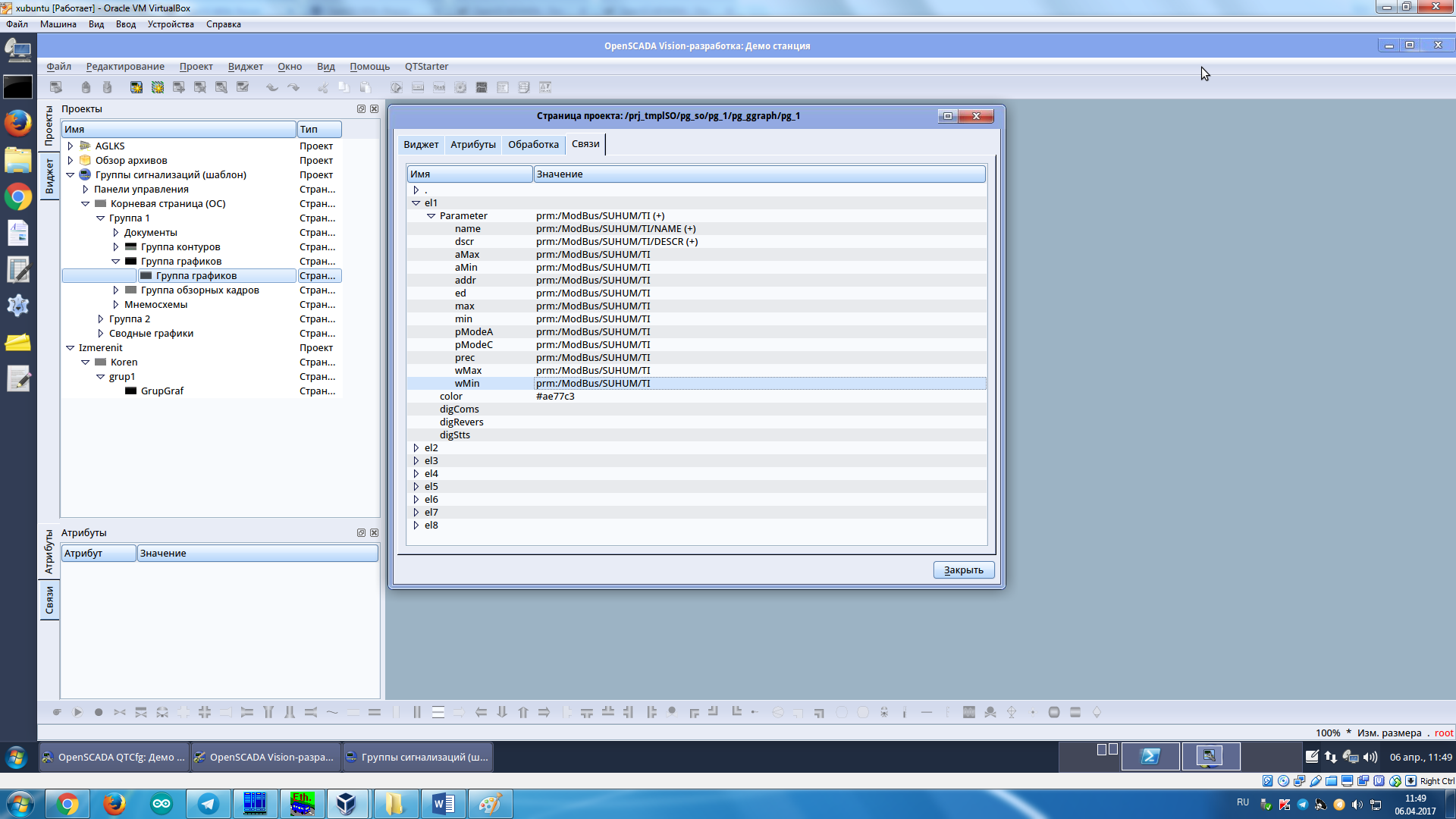Collapse the Parameter group node
Viewport: 1456px width, 819px height.
click(x=431, y=216)
